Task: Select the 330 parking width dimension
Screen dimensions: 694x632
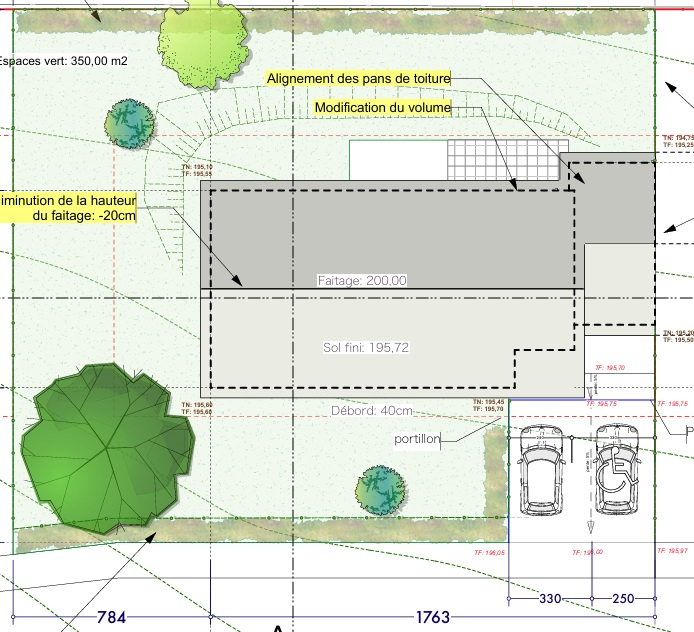Action: pyautogui.click(x=550, y=599)
